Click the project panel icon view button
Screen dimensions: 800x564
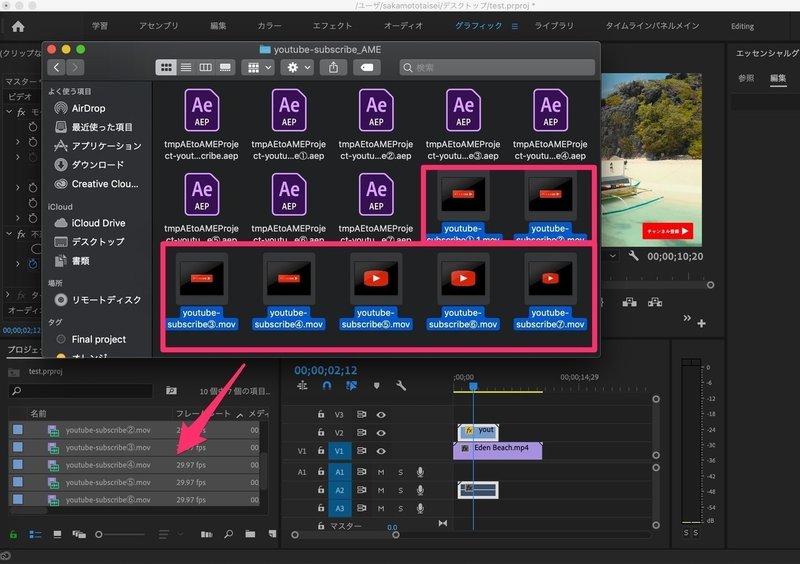coord(57,534)
